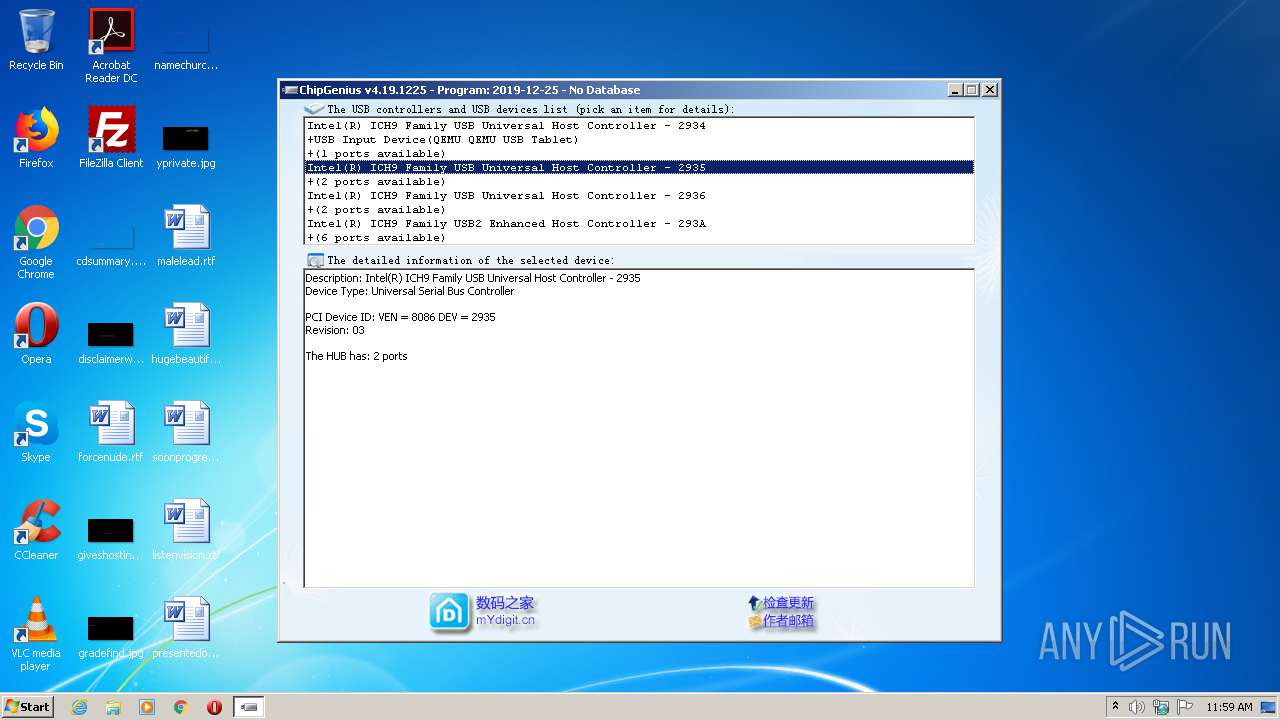Screen dimensions: 1280x720
Task: Select ICH9 USB Universal Host Controller 2936
Action: coord(639,196)
